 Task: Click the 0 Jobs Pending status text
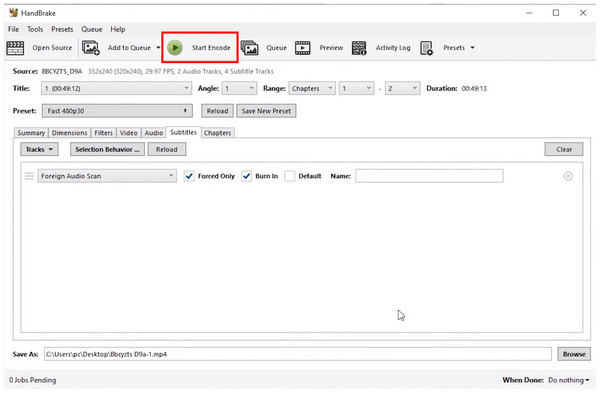tap(33, 380)
